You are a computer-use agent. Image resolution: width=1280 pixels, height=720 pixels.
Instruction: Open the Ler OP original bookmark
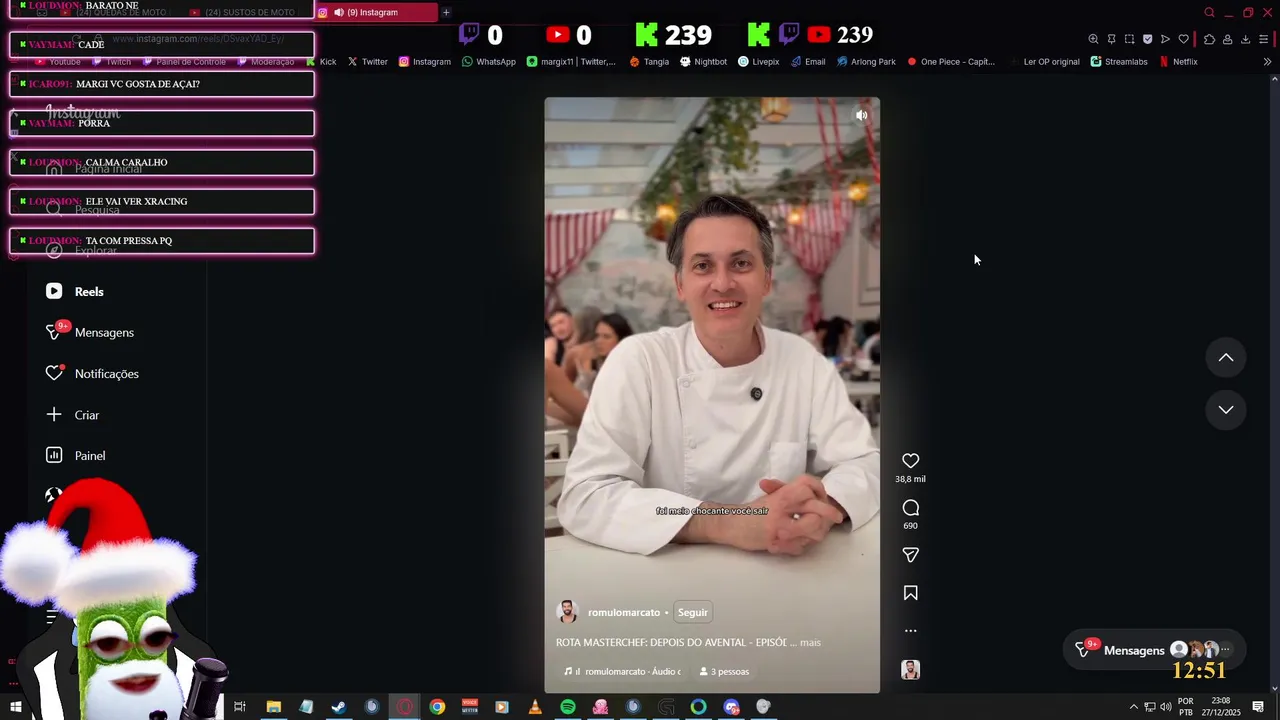(x=1044, y=61)
